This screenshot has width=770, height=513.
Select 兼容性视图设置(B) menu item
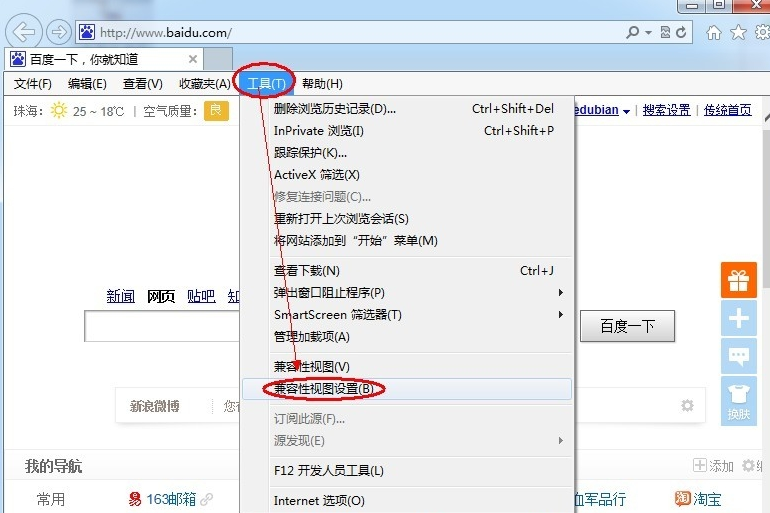tap(407, 389)
